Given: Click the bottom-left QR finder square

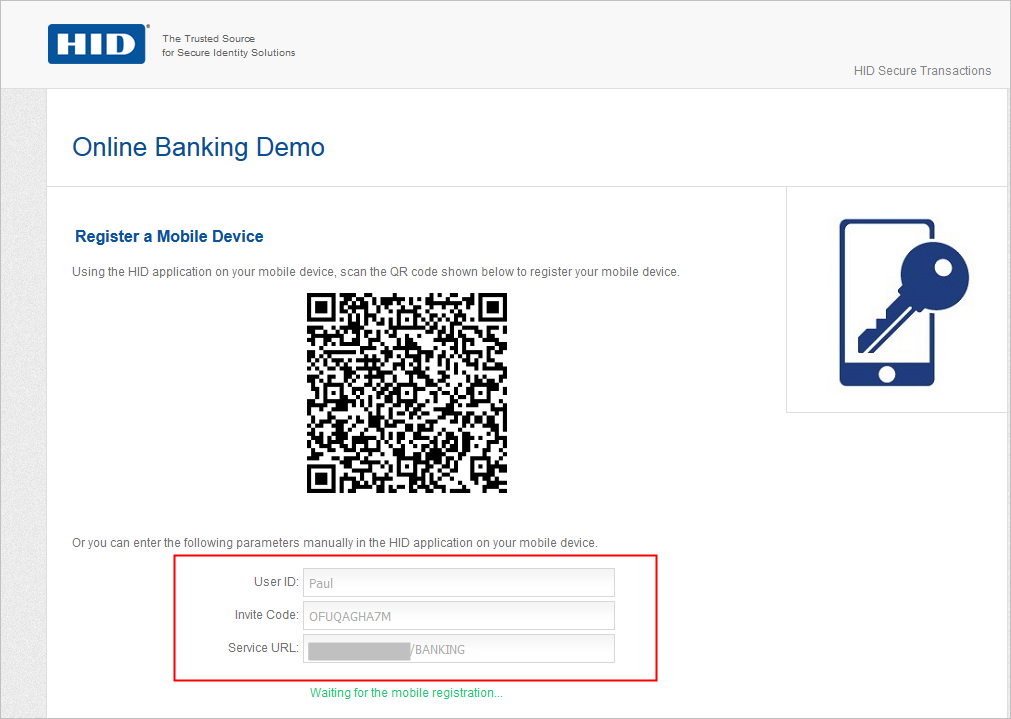Looking at the screenshot, I should pyautogui.click(x=321, y=478).
